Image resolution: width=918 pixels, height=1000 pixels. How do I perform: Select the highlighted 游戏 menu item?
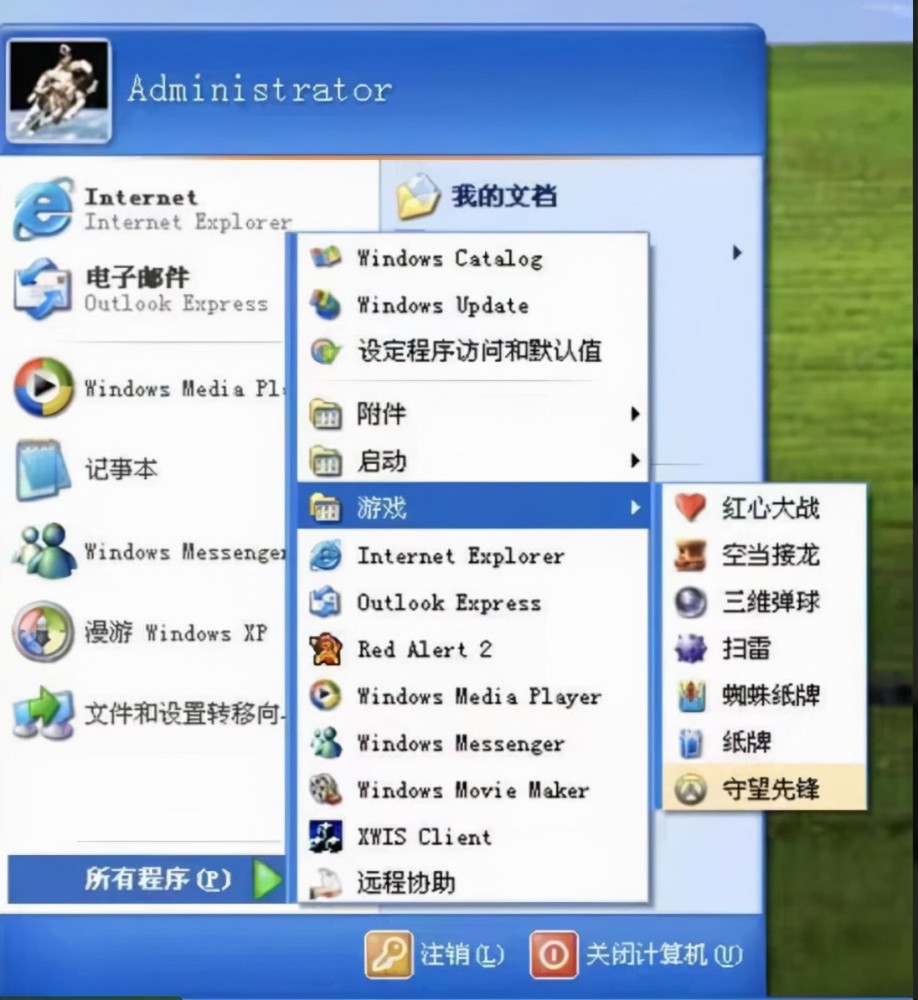473,508
